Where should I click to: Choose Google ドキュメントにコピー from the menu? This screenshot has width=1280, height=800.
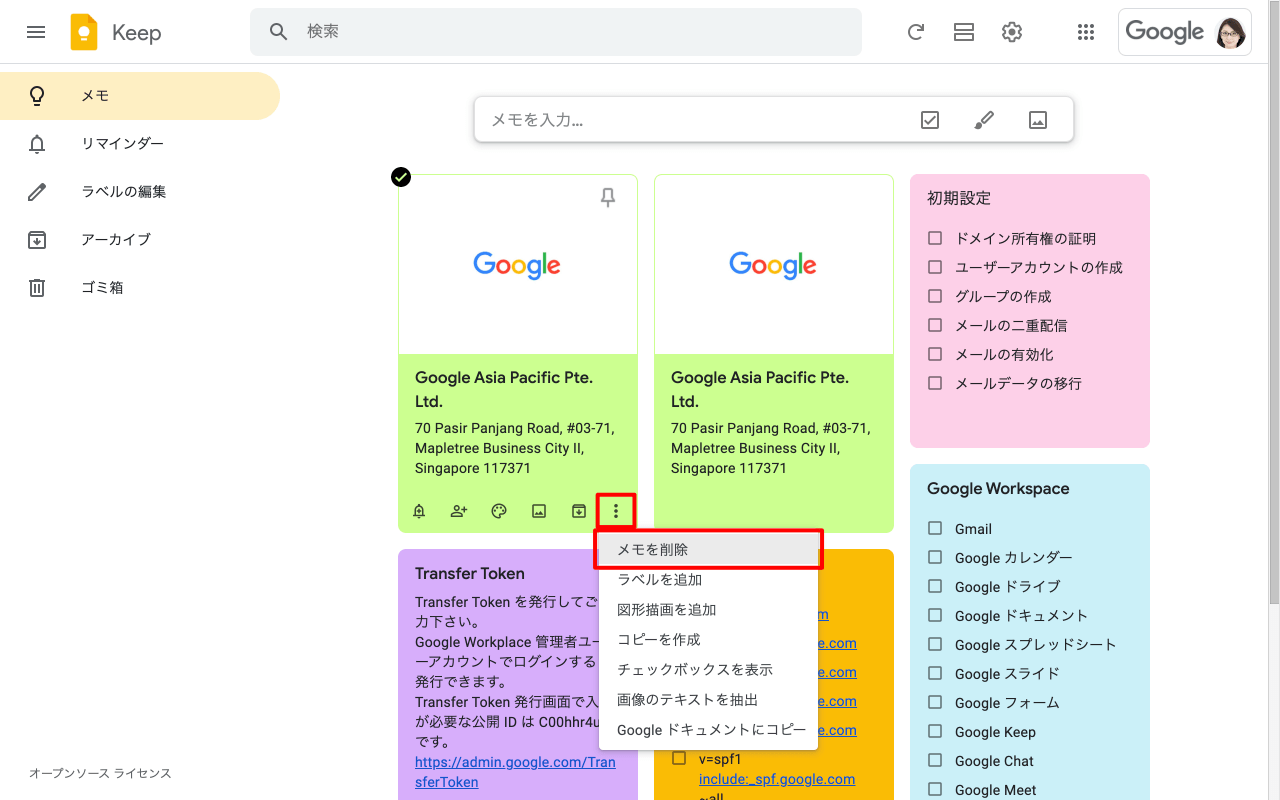pos(708,730)
